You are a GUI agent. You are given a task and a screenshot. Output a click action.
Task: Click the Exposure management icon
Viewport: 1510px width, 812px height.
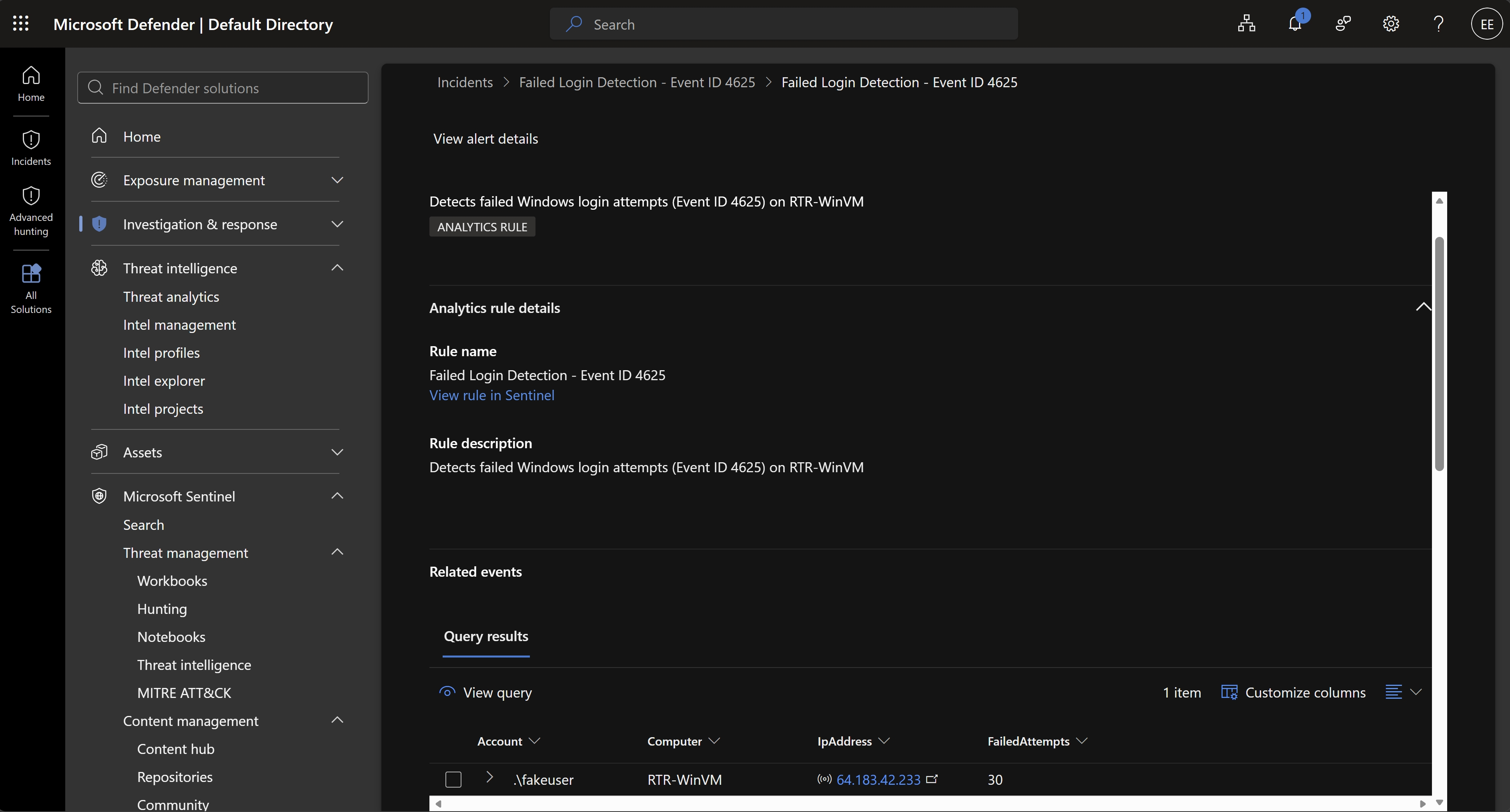99,180
